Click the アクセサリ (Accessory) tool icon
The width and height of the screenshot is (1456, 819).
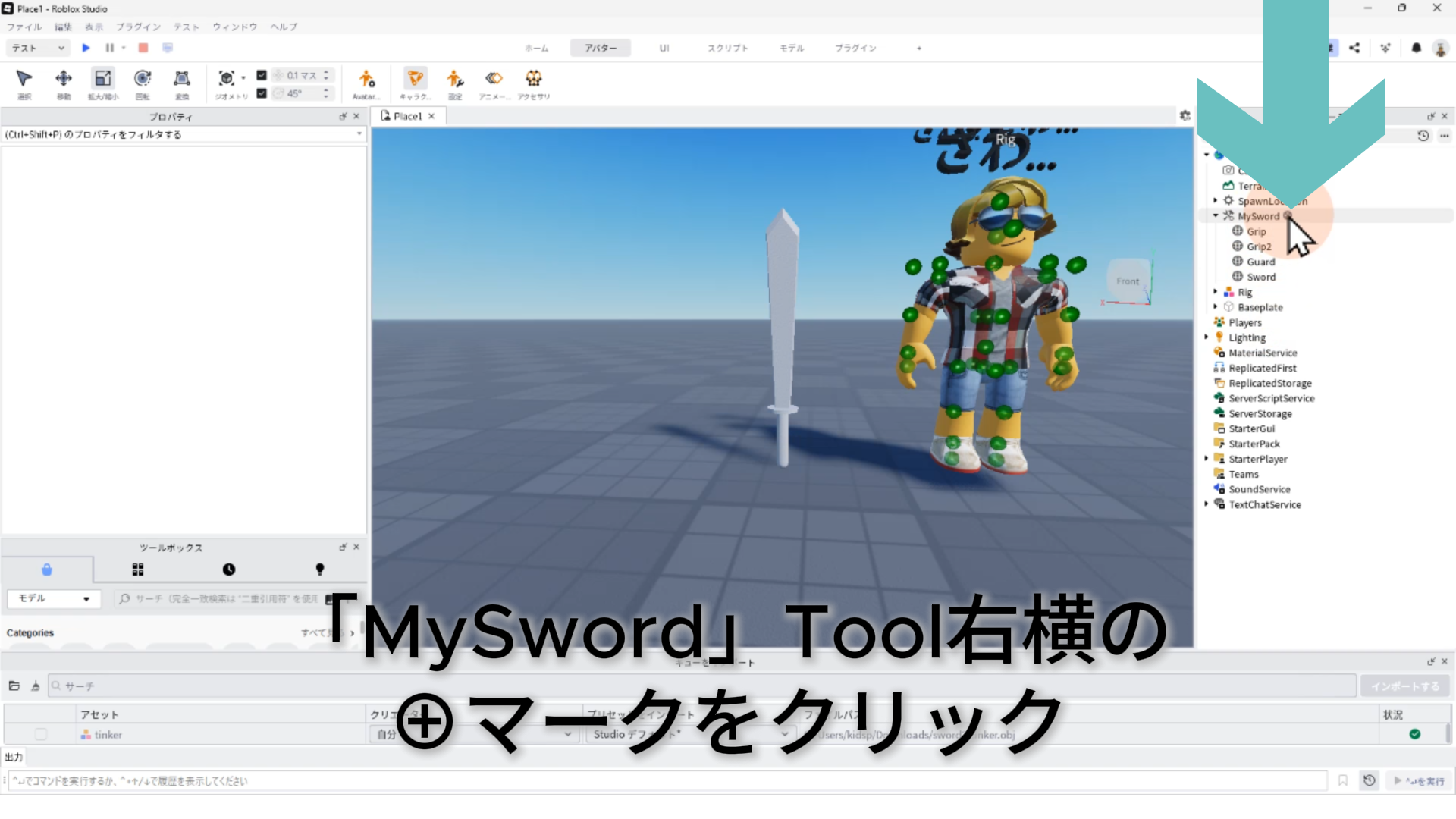534,79
